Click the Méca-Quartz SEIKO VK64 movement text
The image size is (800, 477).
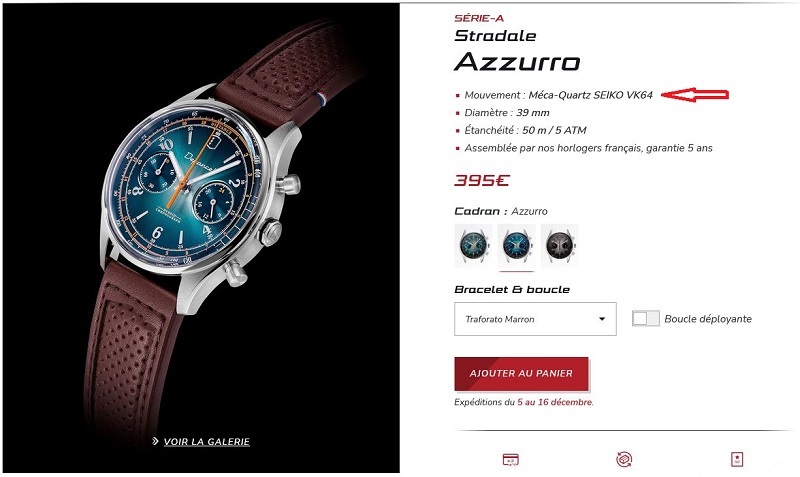tap(590, 95)
